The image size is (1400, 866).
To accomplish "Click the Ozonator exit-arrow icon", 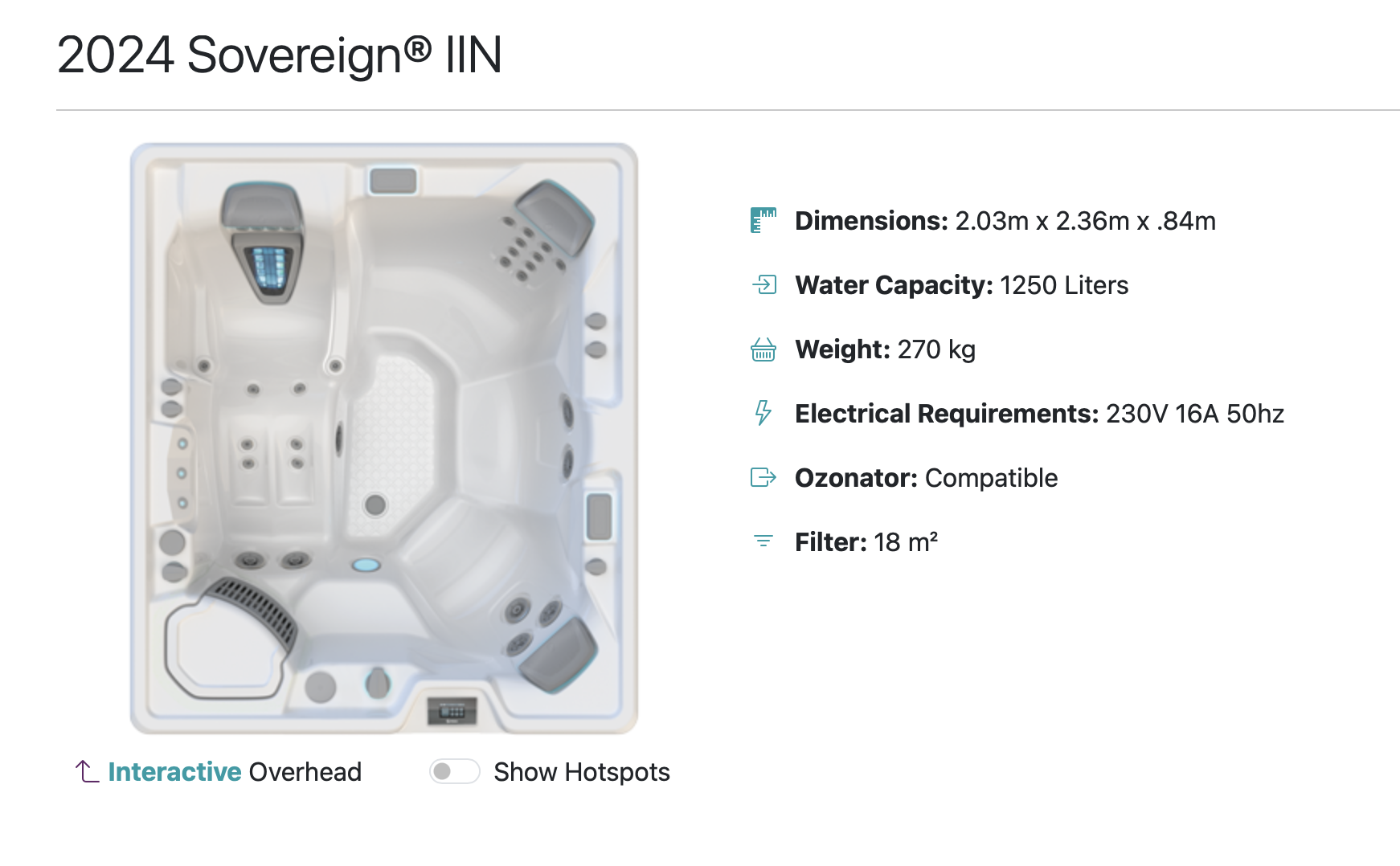I will coord(763,477).
